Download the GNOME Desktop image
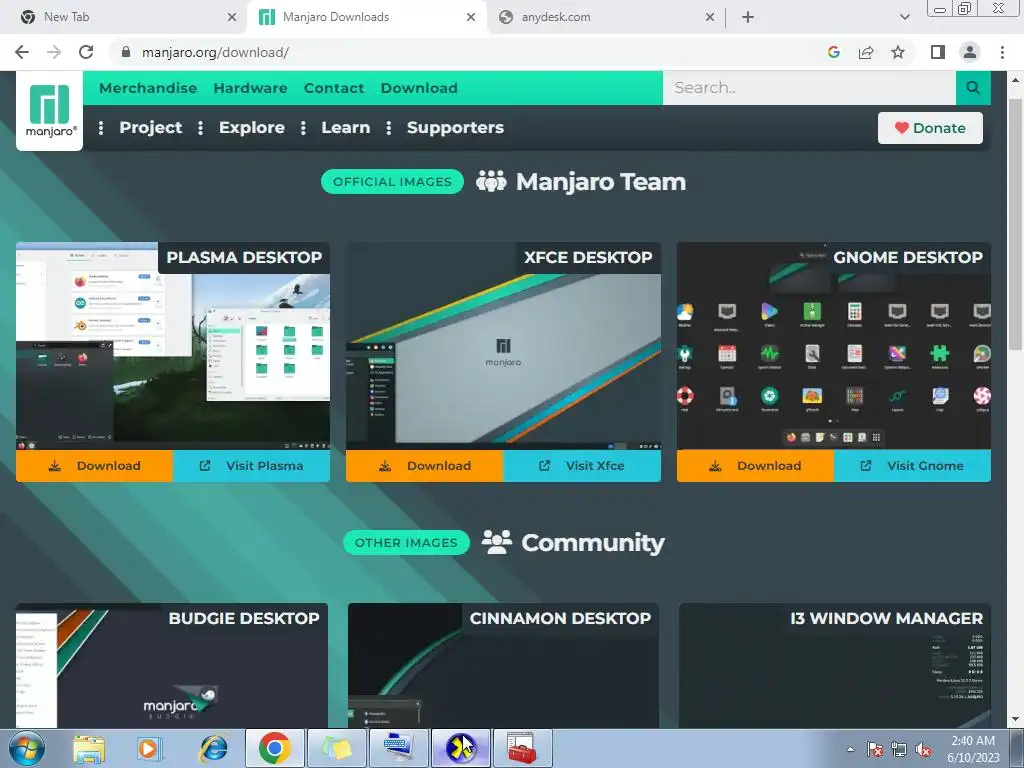This screenshot has height=768, width=1024. click(756, 466)
